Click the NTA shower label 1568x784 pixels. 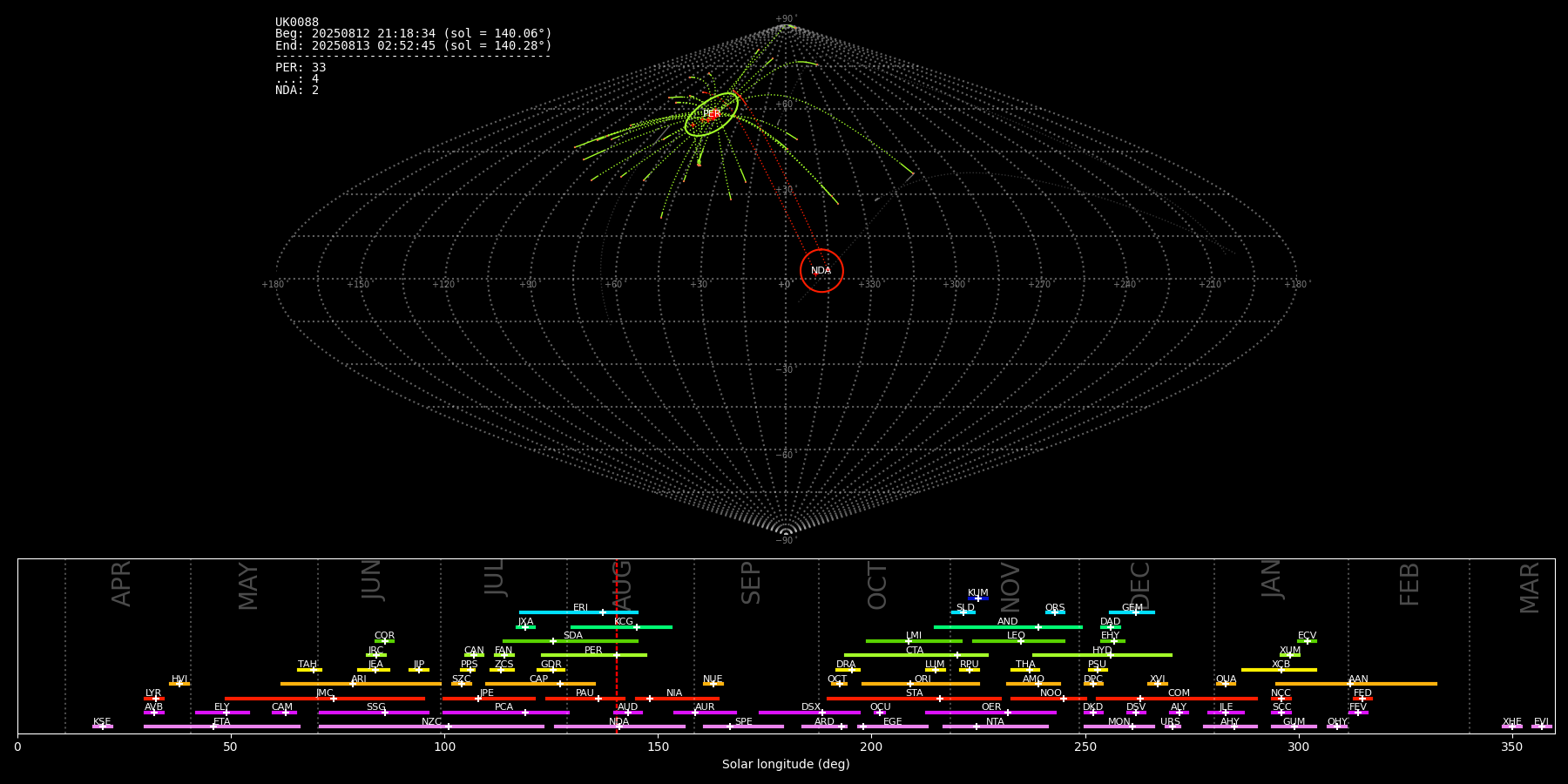click(x=995, y=722)
